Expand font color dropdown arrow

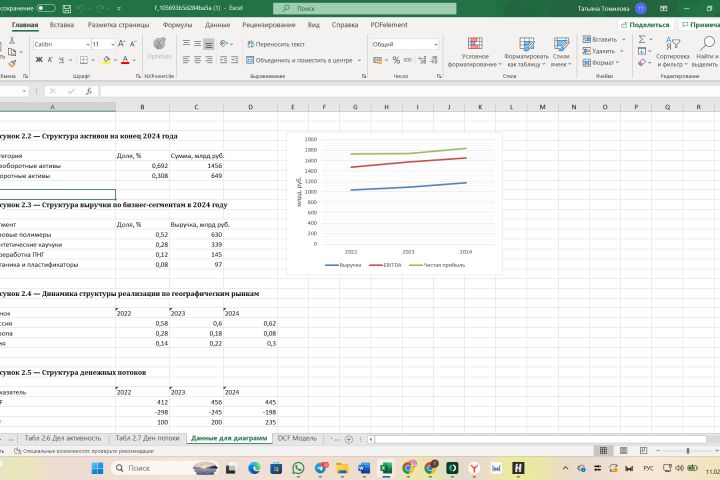134,60
